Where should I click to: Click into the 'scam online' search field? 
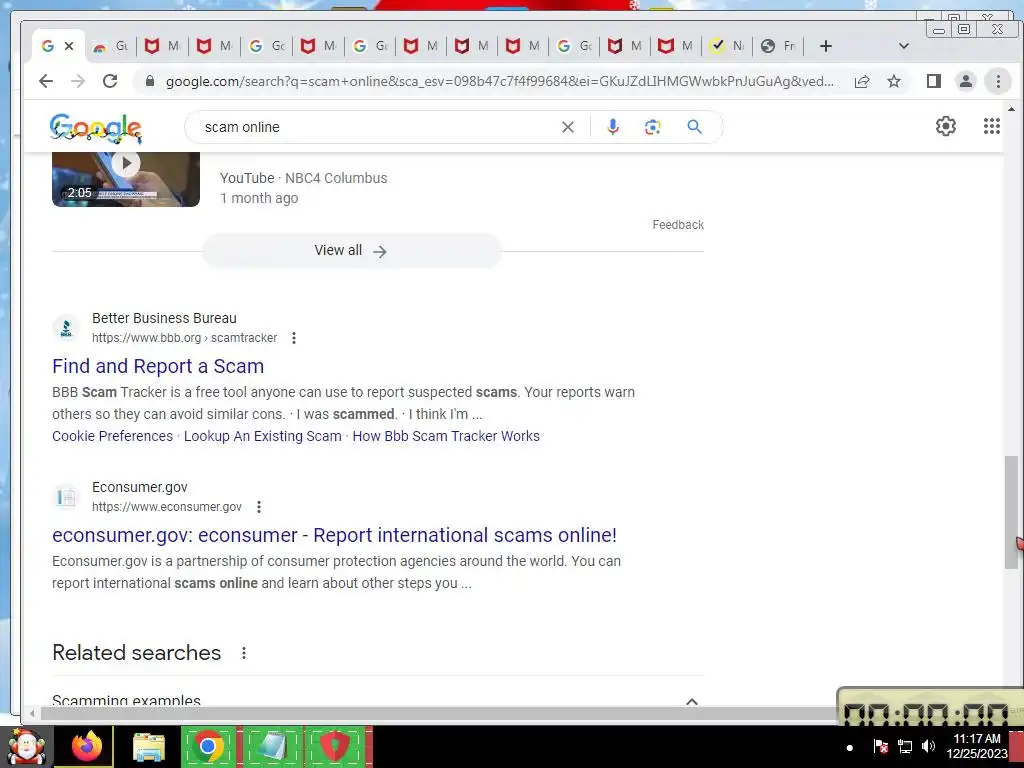(x=377, y=127)
